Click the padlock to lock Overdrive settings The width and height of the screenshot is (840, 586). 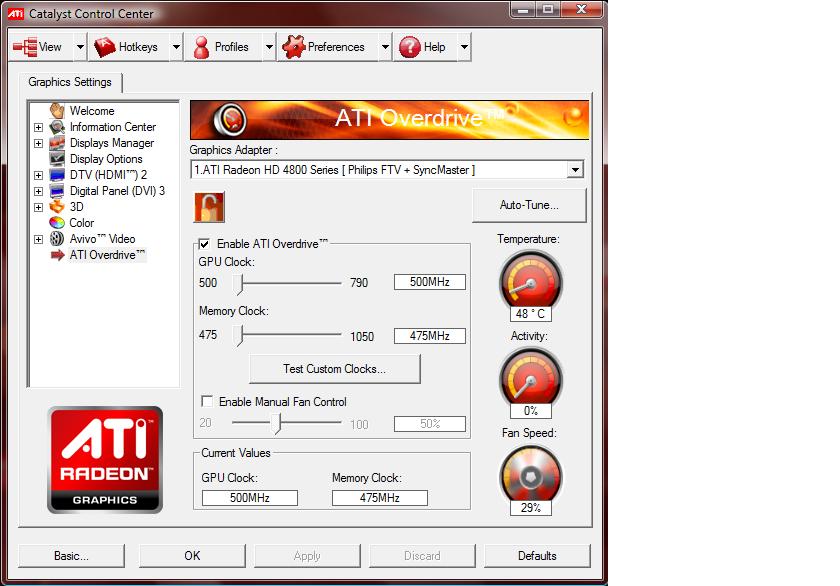coord(212,207)
